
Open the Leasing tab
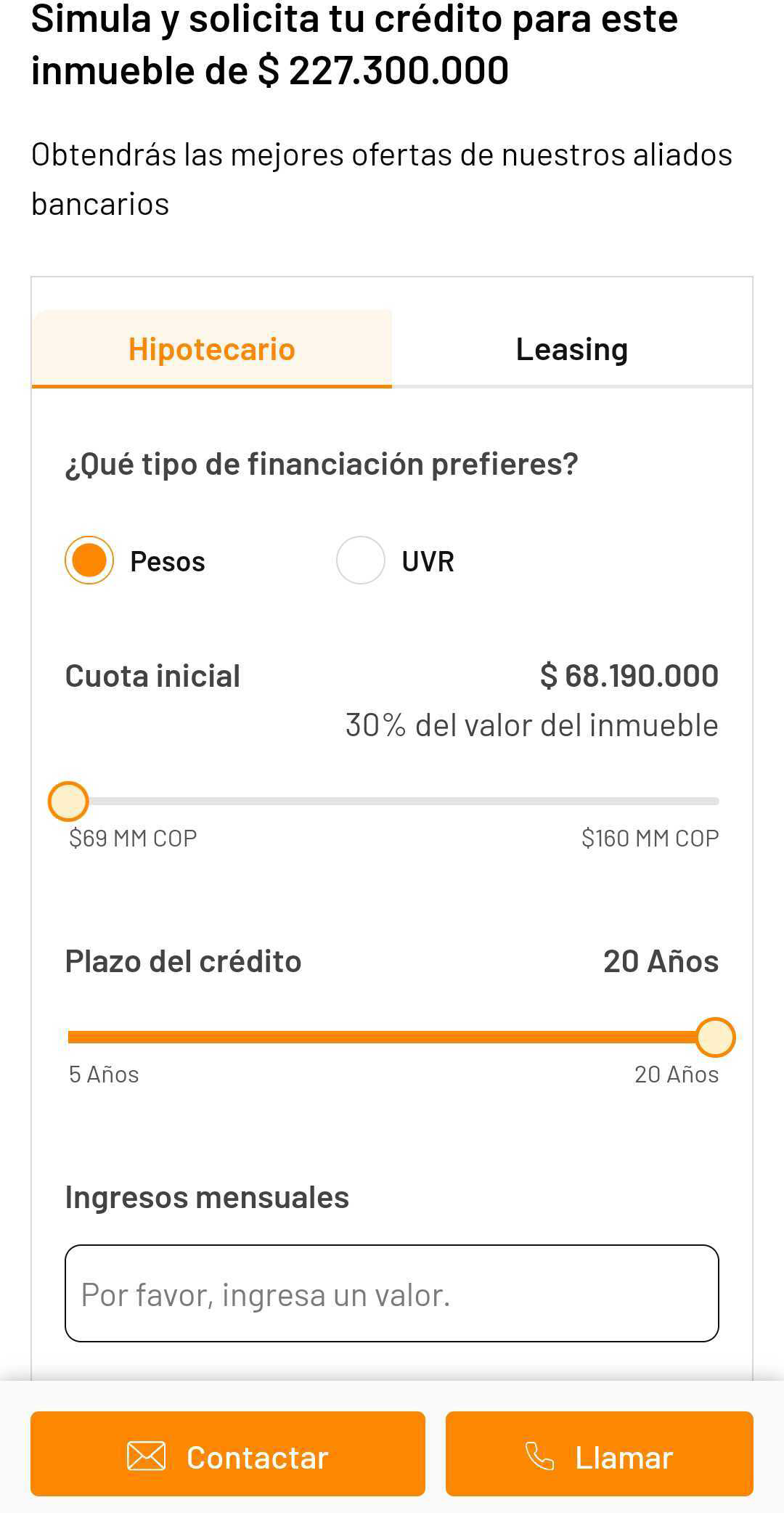[x=572, y=349]
